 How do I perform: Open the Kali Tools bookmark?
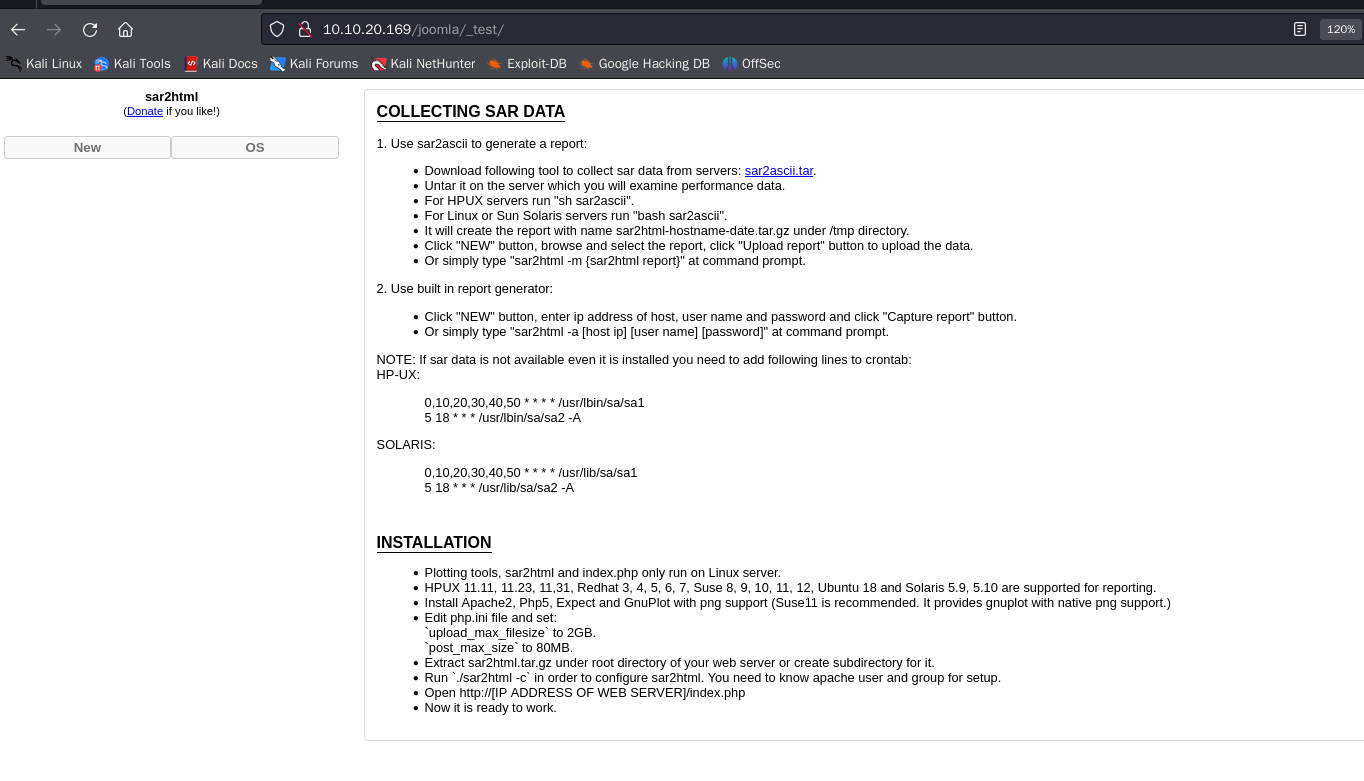pyautogui.click(x=133, y=63)
